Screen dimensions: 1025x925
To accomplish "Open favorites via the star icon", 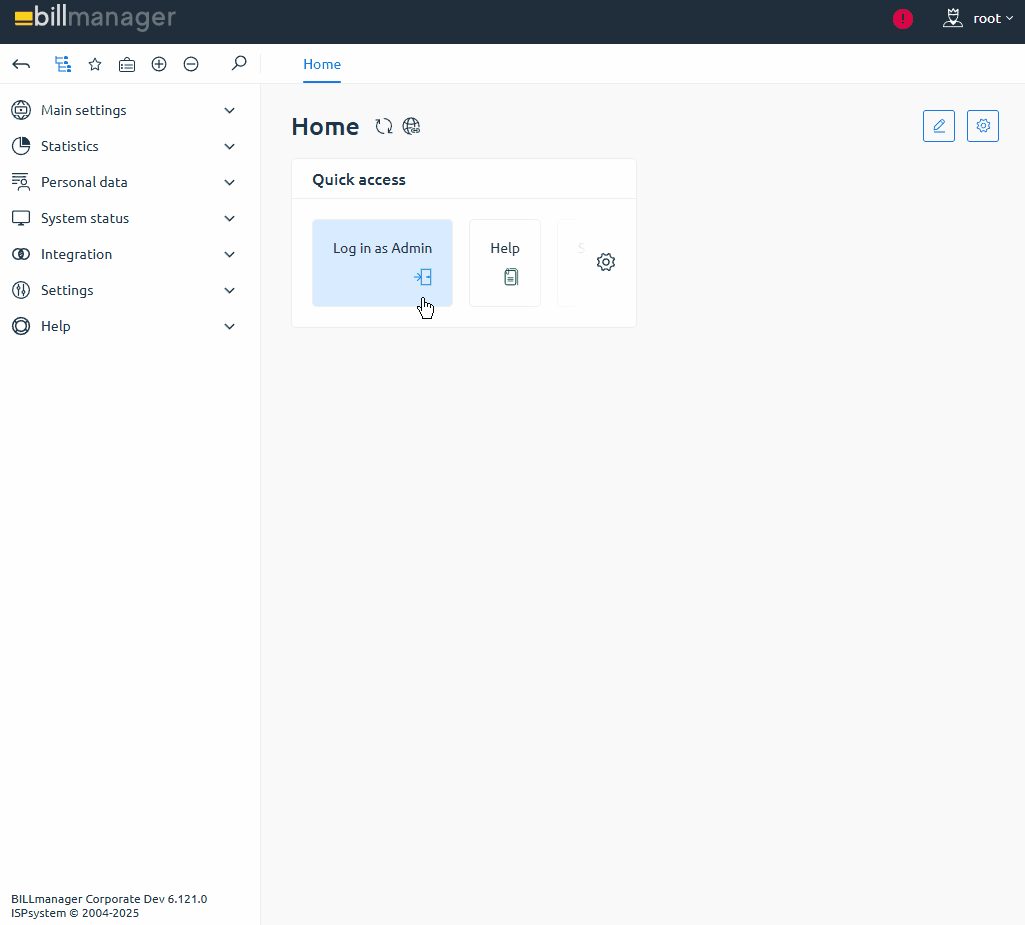I will click(95, 64).
